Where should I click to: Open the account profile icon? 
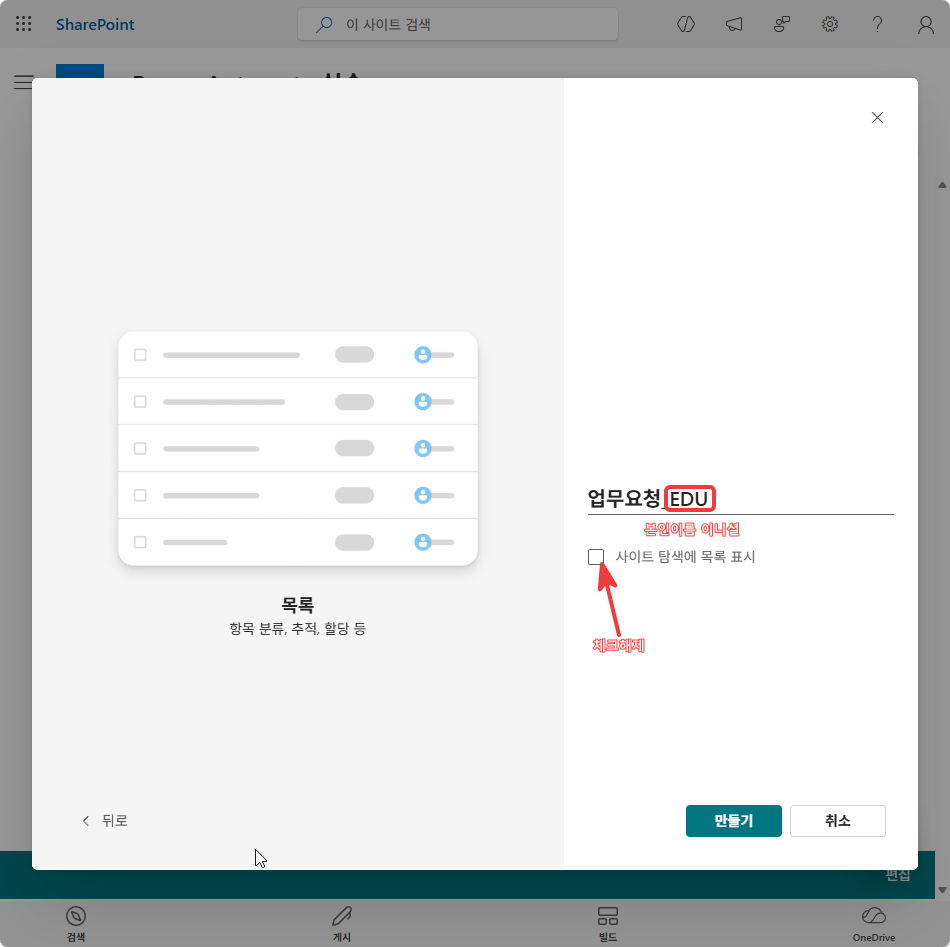[x=926, y=25]
